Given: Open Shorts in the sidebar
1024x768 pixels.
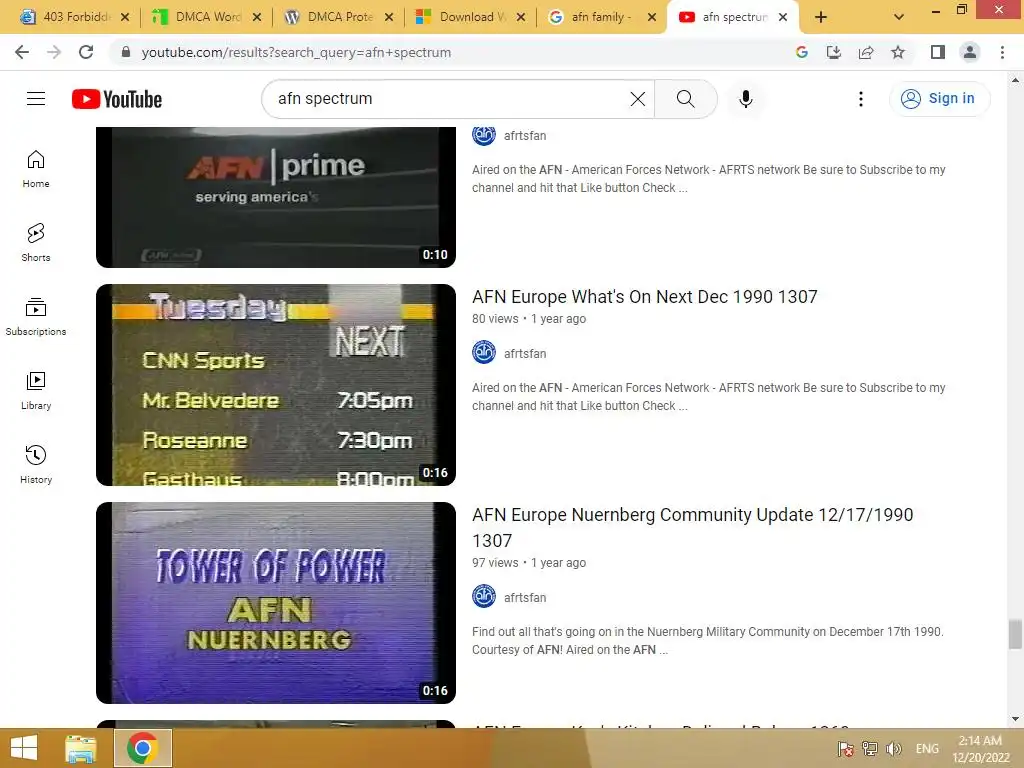Looking at the screenshot, I should coord(36,243).
